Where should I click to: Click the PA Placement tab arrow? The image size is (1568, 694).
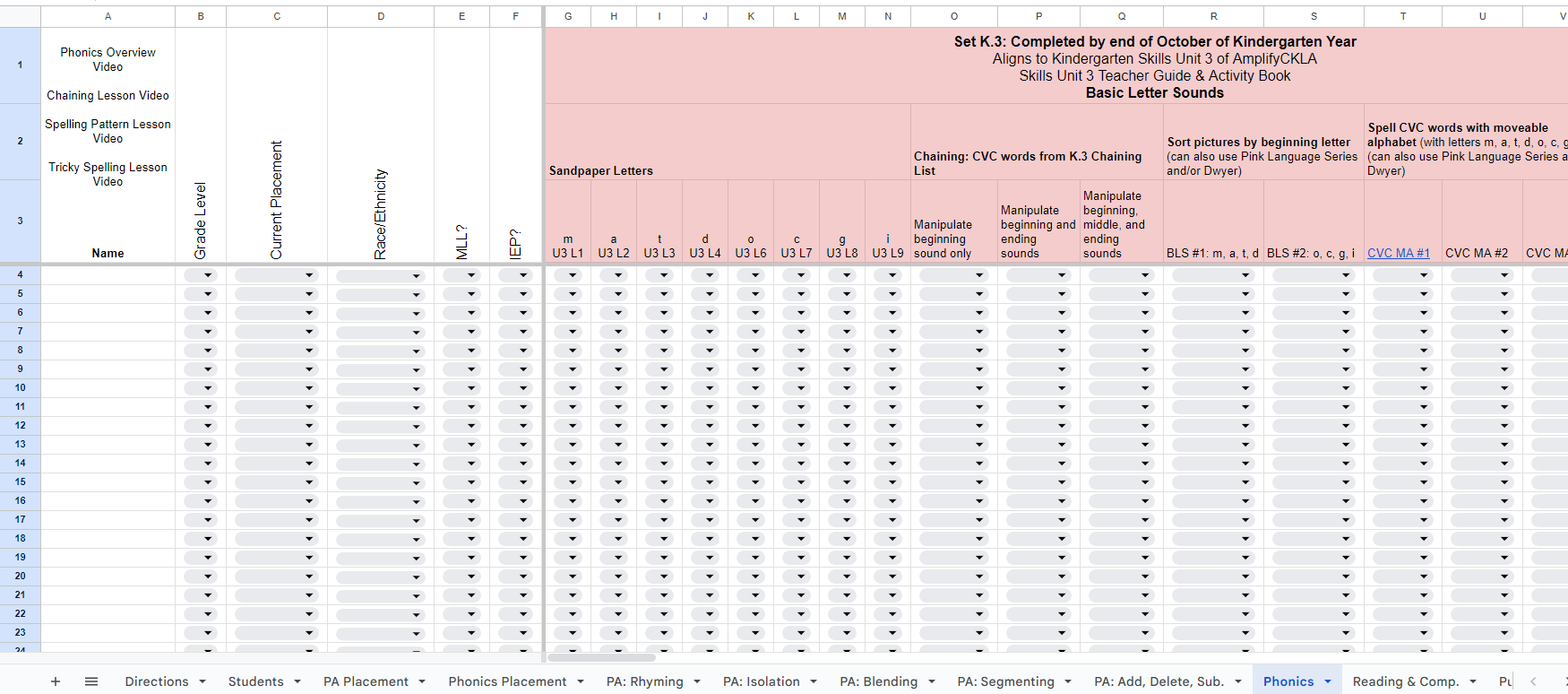pyautogui.click(x=422, y=681)
